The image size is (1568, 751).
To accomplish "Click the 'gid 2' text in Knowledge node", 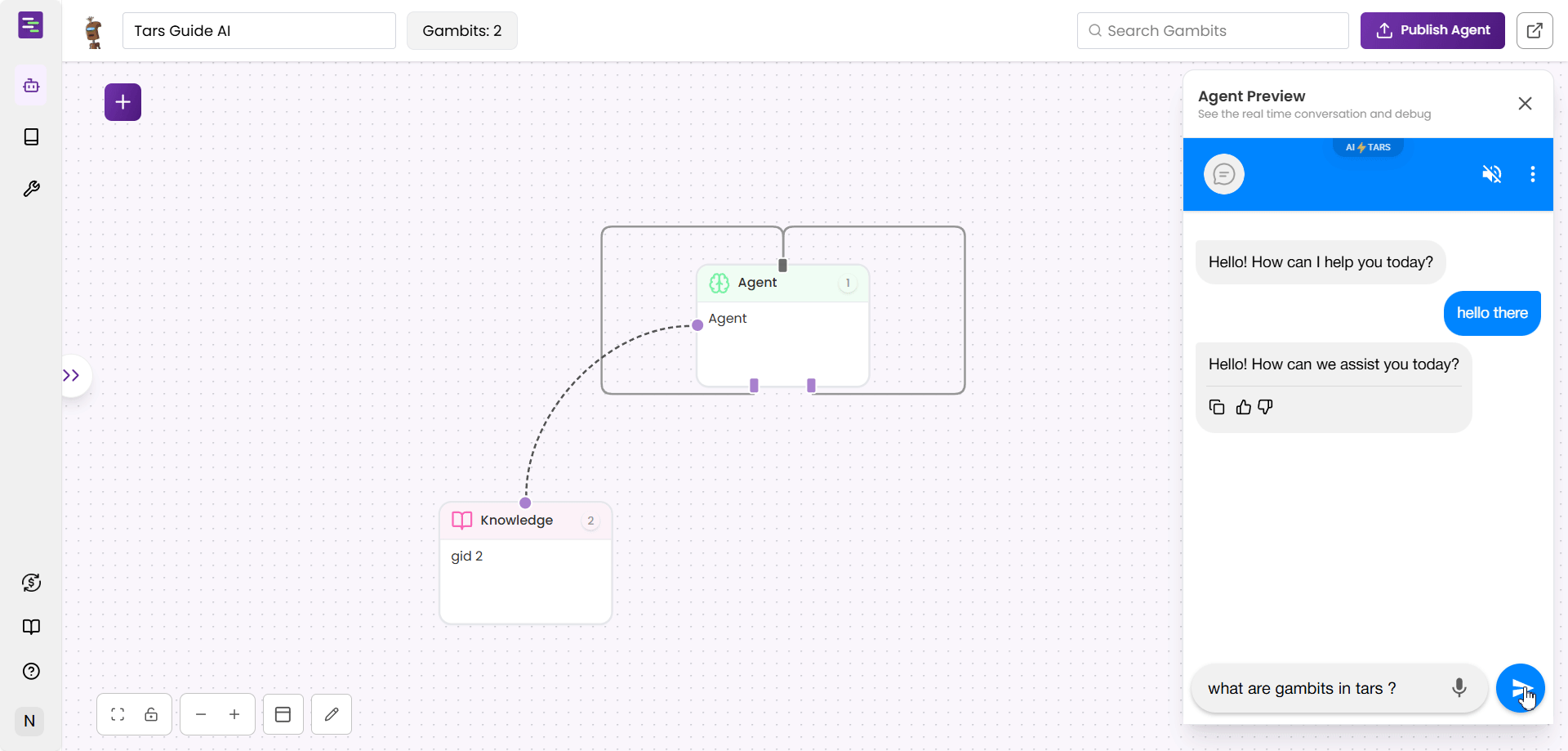I will point(467,556).
